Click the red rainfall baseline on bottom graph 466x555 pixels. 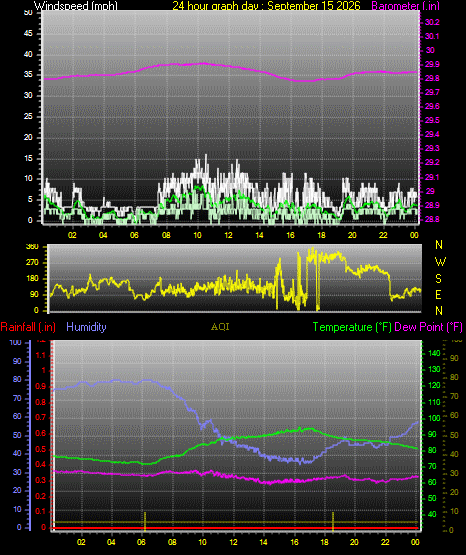[x=235, y=528]
